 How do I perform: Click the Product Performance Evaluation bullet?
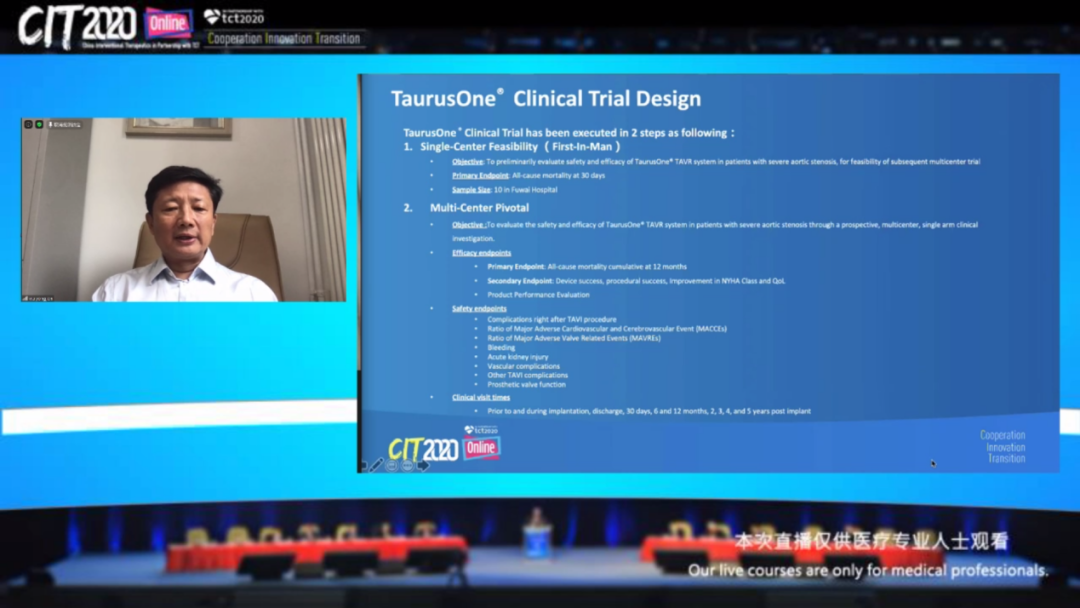[538, 295]
